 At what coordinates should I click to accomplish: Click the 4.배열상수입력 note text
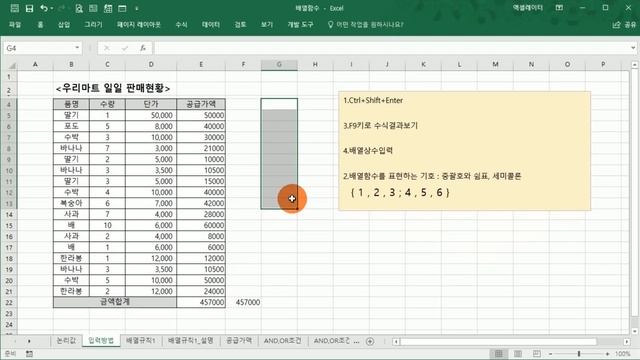368,151
